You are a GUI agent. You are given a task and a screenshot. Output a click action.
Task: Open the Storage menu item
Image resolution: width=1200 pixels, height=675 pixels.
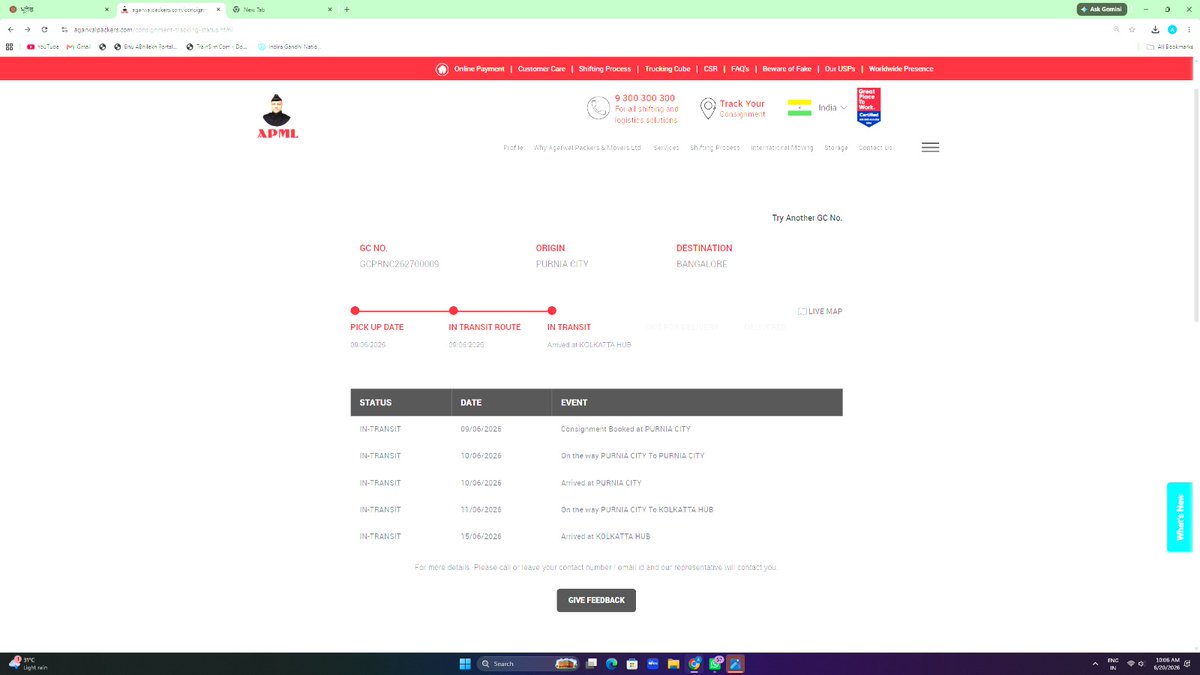pos(836,148)
